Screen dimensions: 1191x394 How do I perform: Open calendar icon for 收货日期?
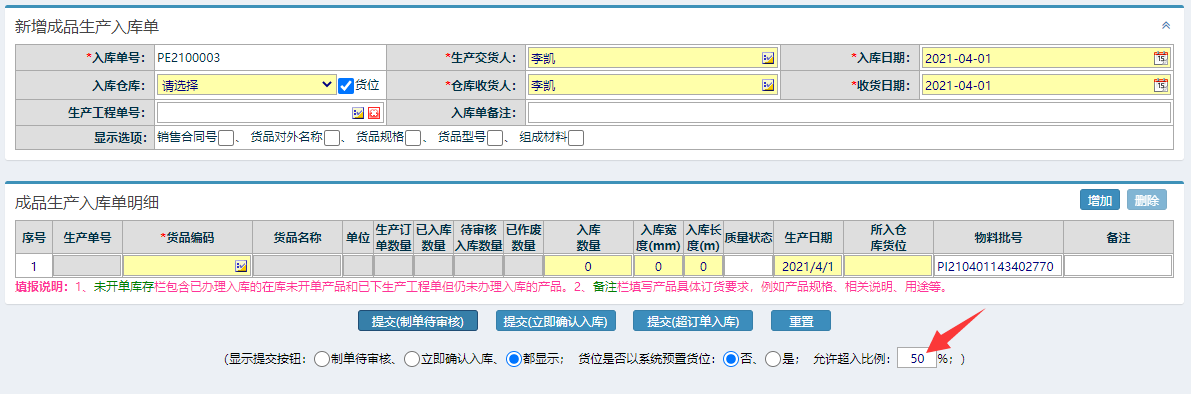coord(1161,85)
